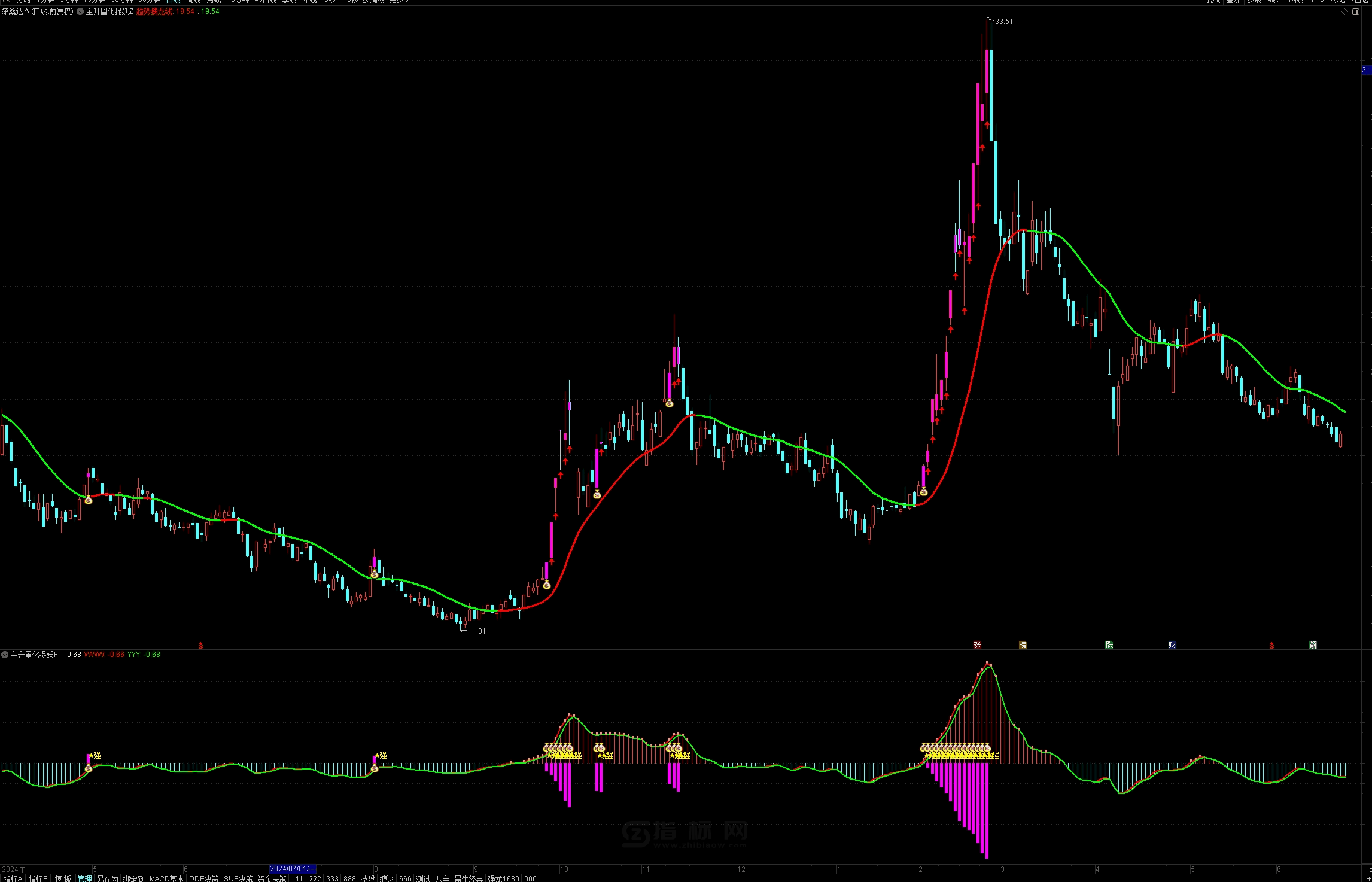
Task: Click the 榜 event marker
Action: (x=1023, y=645)
